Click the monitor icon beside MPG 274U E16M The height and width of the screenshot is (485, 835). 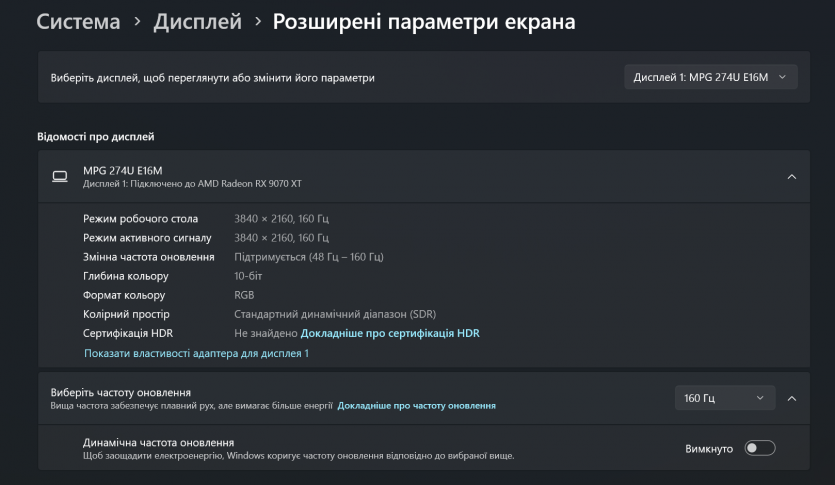coord(60,177)
